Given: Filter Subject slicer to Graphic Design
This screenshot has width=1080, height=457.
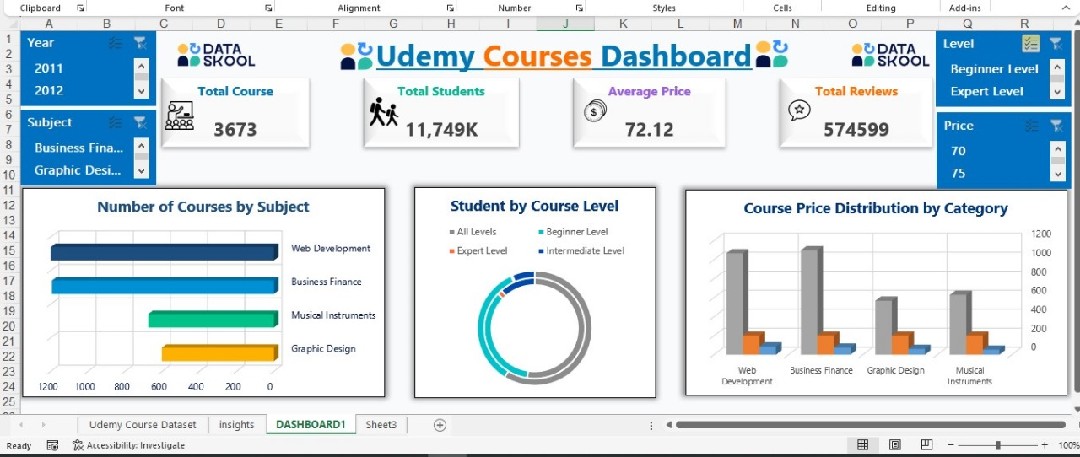Looking at the screenshot, I should [79, 170].
